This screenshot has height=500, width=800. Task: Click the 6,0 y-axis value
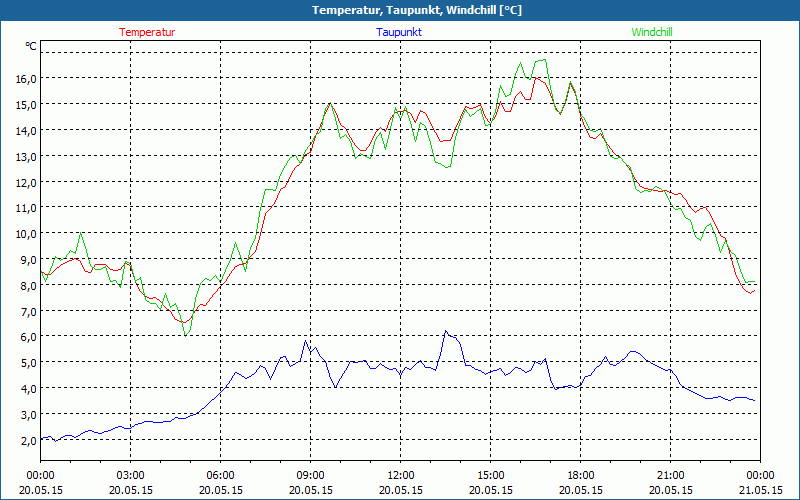point(29,337)
